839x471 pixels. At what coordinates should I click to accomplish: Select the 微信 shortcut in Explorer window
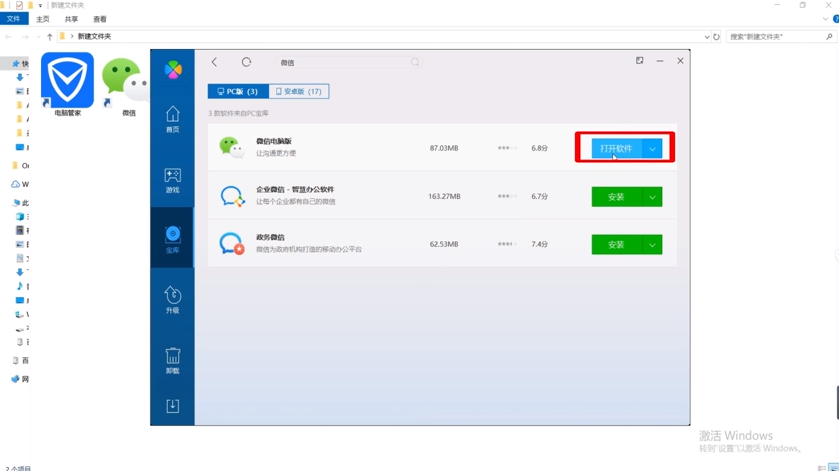click(x=125, y=86)
